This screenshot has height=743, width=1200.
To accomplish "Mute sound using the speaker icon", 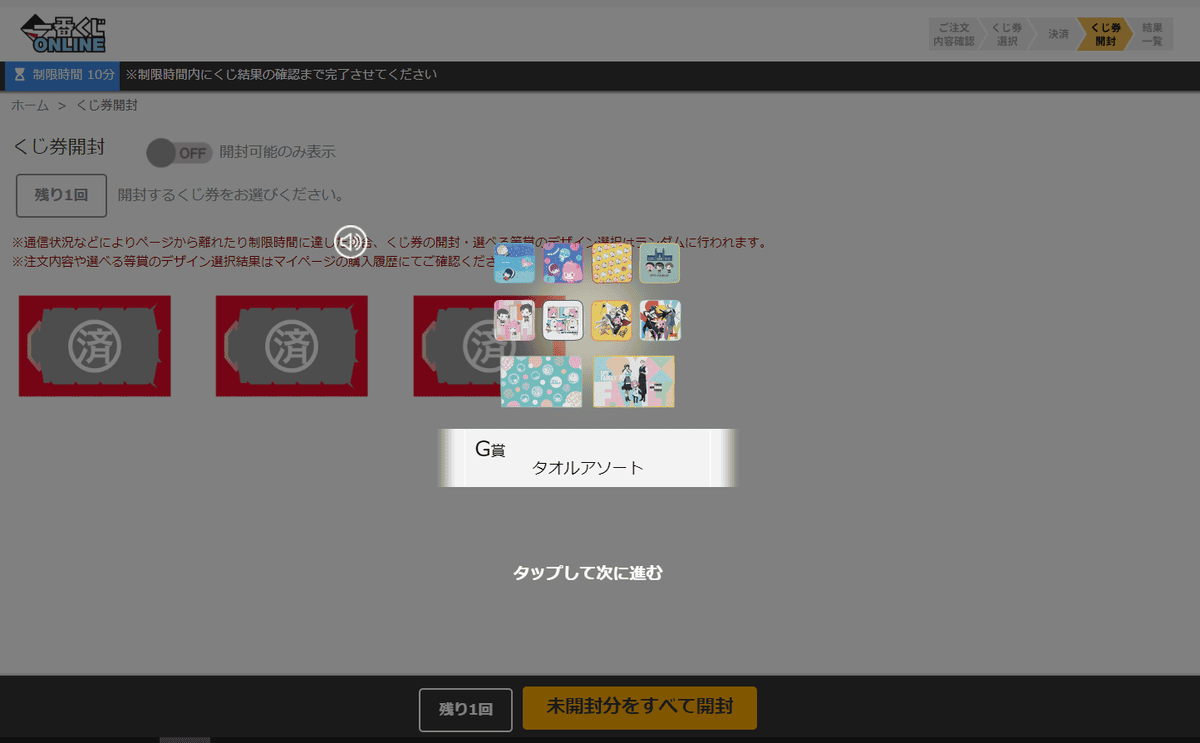I will tap(349, 241).
